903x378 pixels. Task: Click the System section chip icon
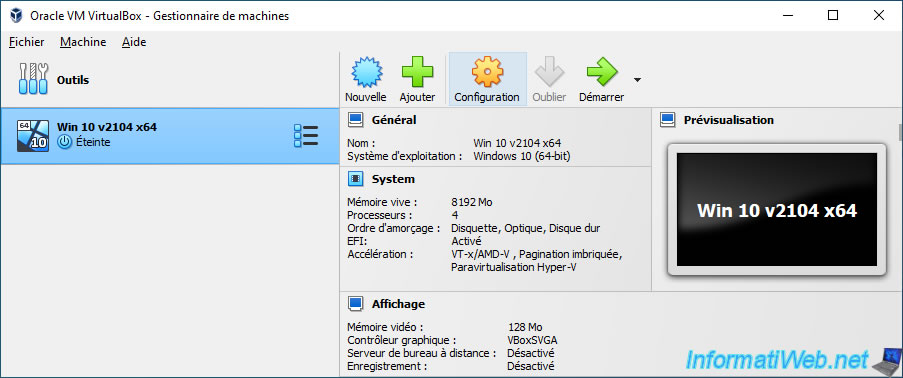356,179
